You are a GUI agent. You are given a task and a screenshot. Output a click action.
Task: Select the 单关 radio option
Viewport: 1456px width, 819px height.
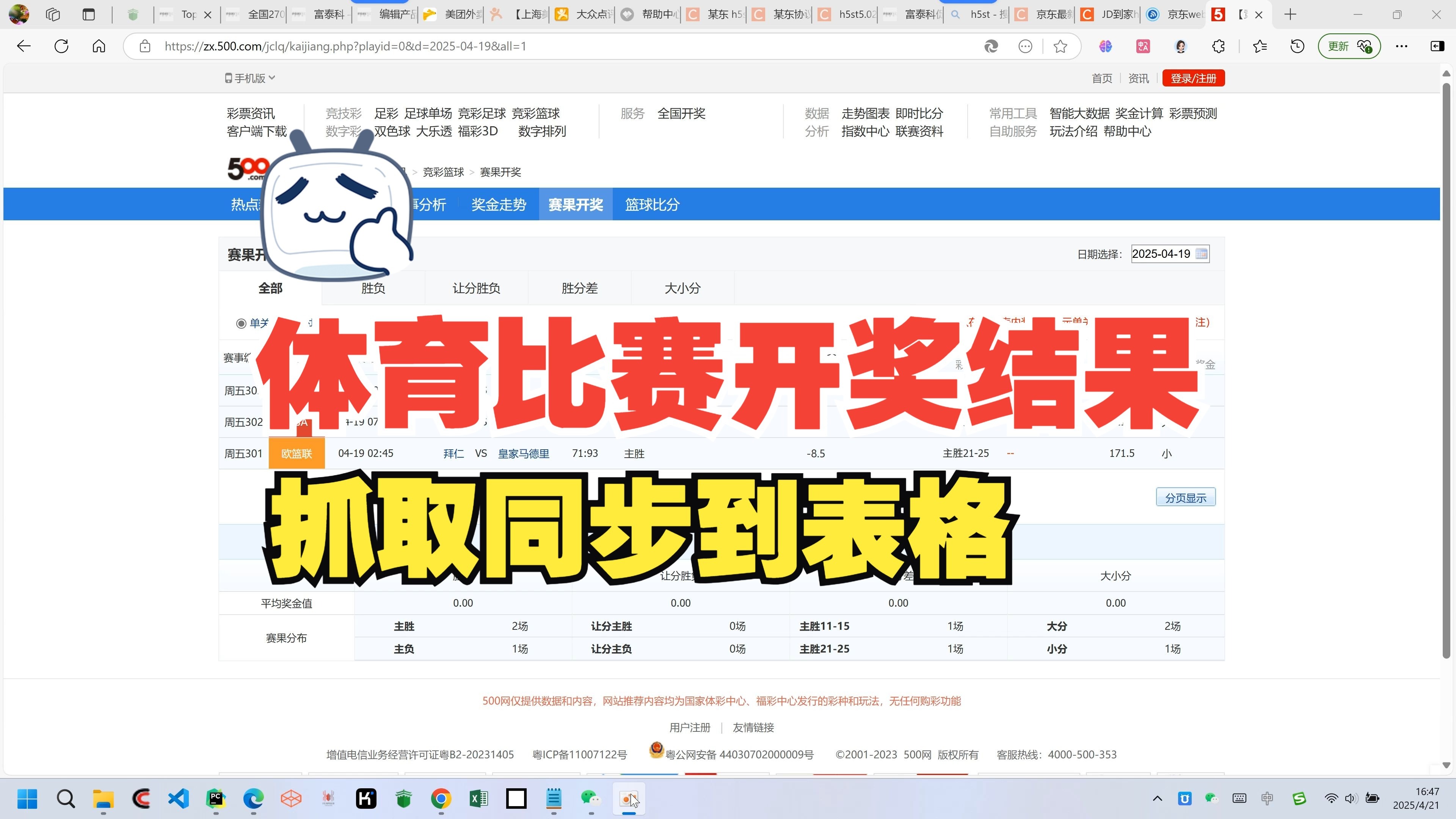[x=242, y=323]
